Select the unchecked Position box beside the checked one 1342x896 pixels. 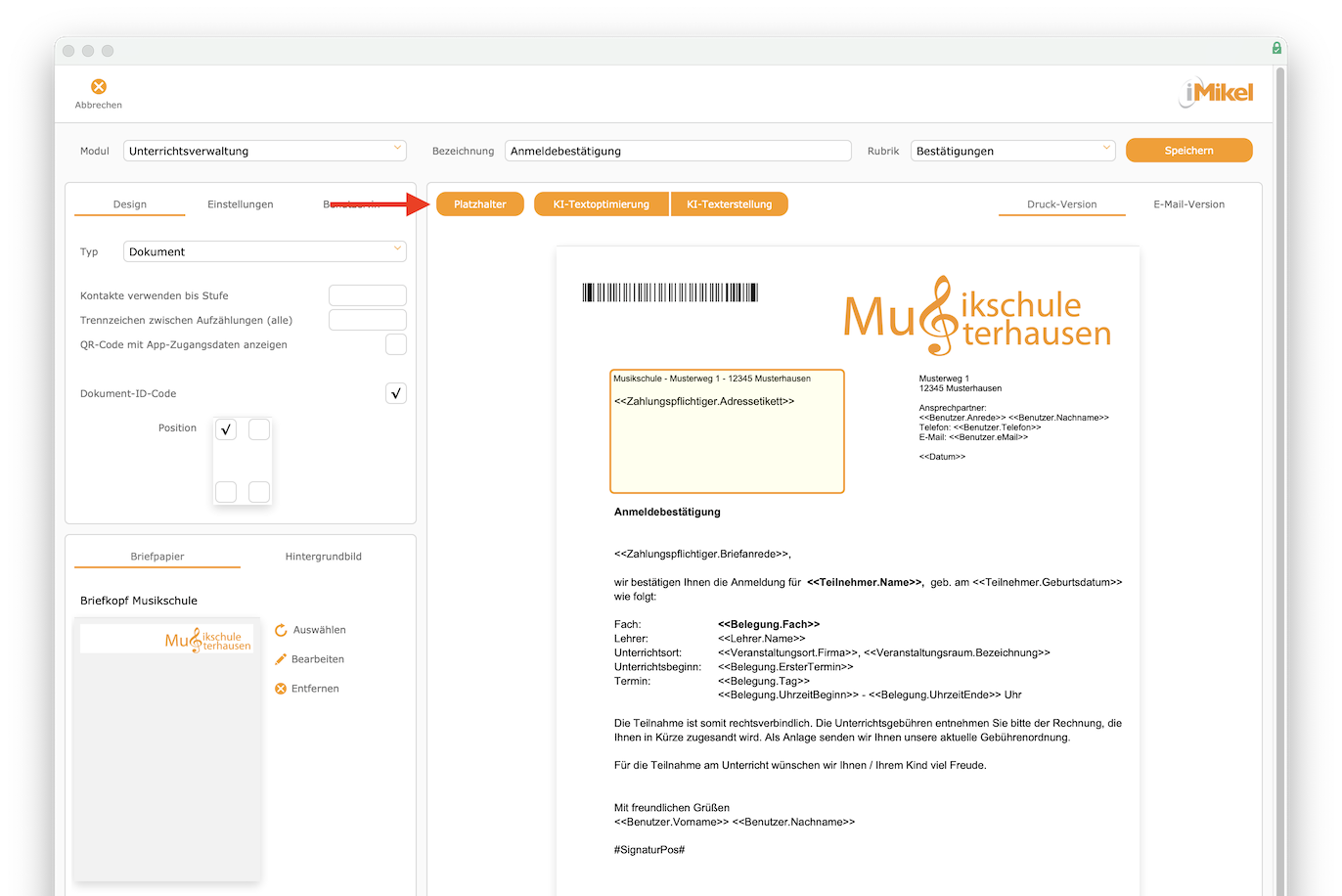tap(259, 429)
